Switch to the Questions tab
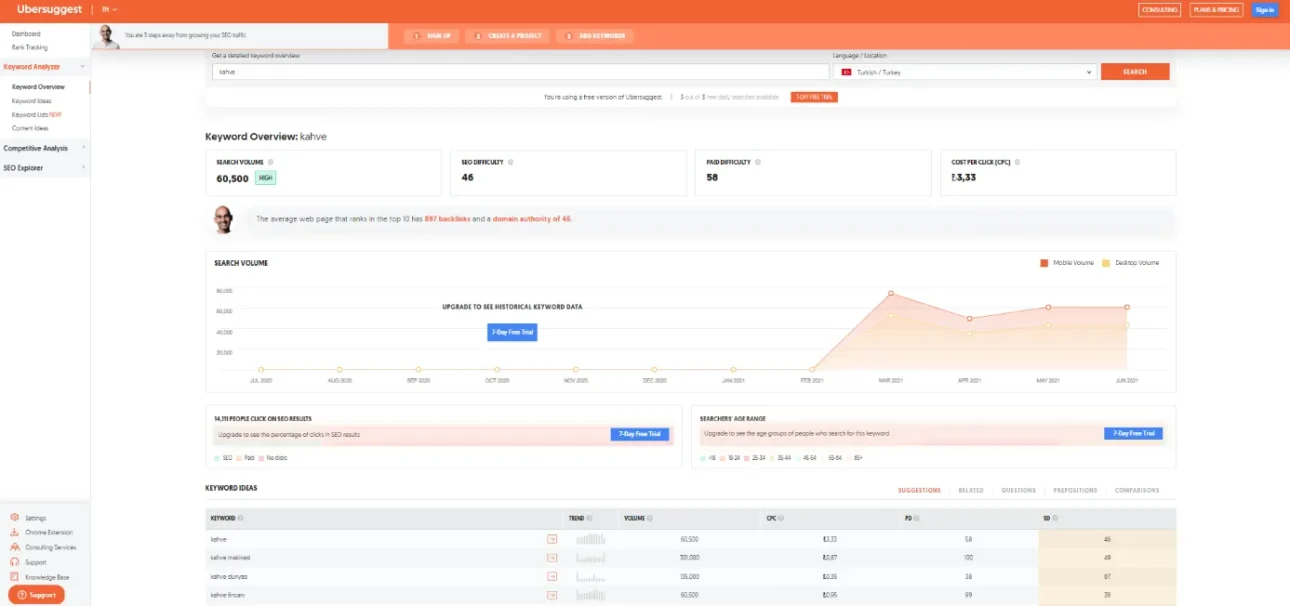The width and height of the screenshot is (1290, 606). click(x=1018, y=490)
